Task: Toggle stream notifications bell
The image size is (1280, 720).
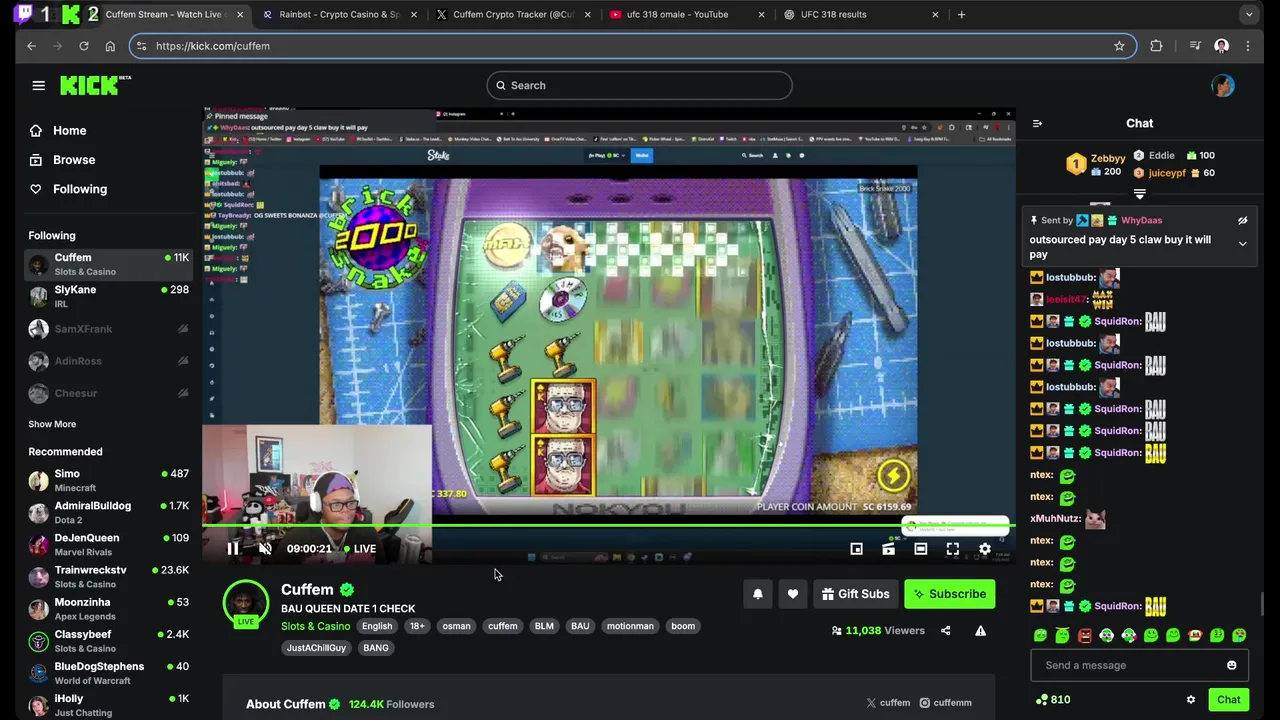Action: [x=757, y=594]
